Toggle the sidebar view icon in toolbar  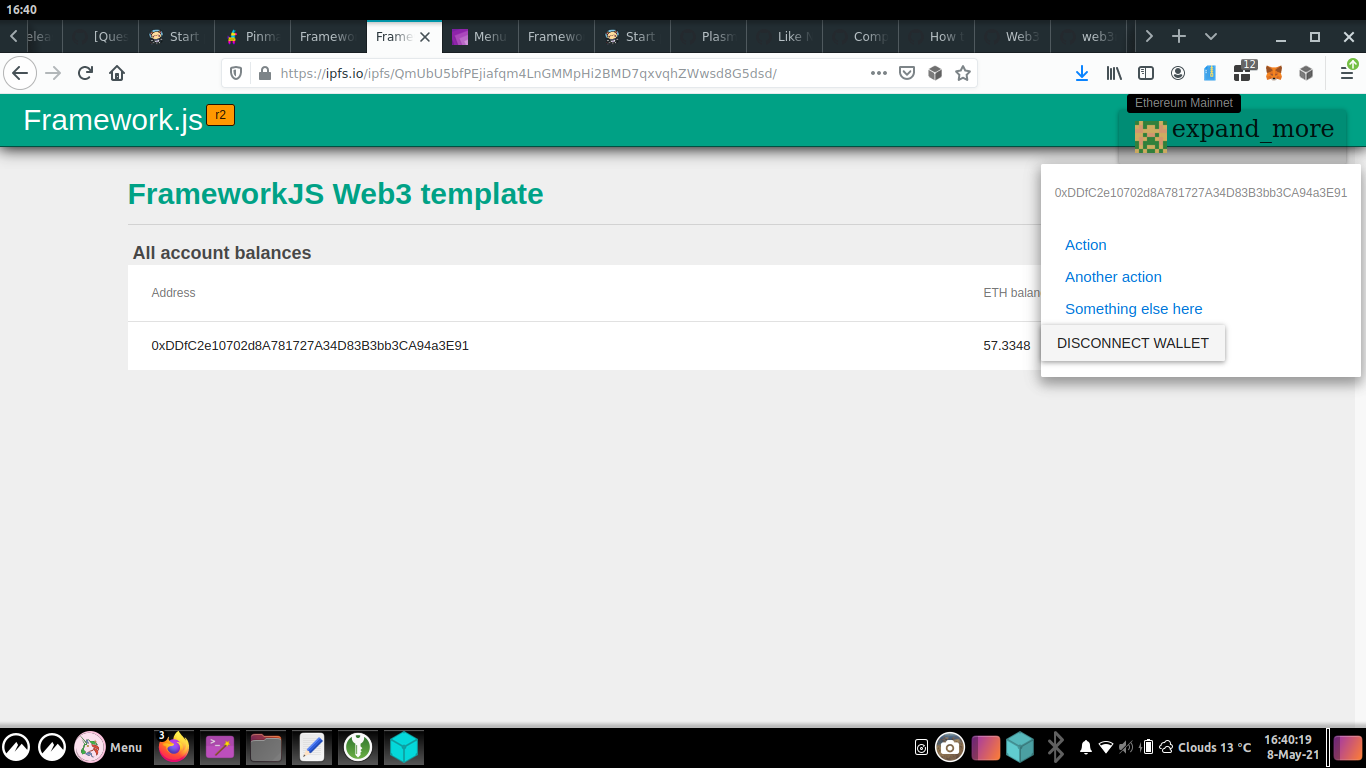coord(1146,72)
